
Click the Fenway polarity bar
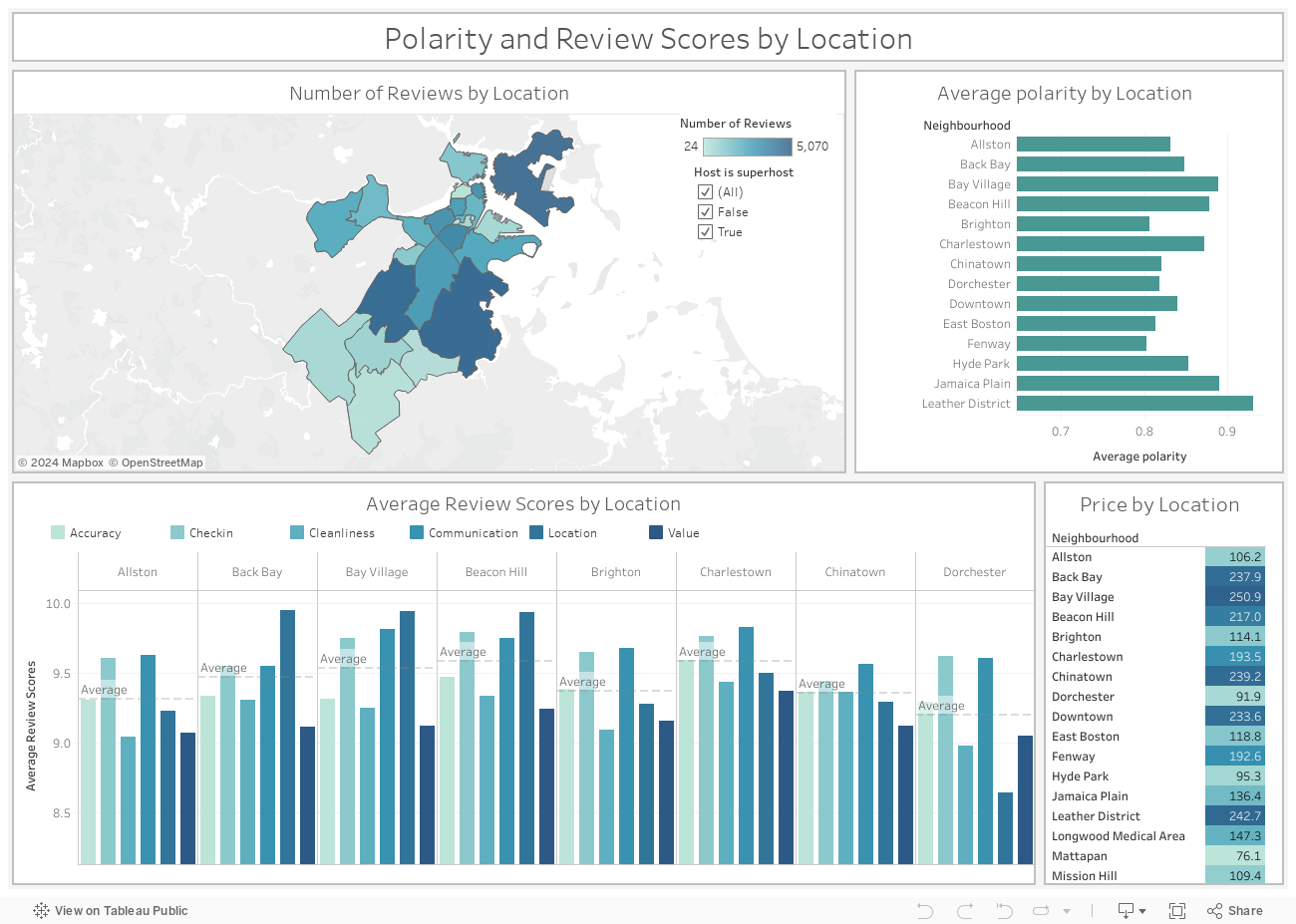tap(1082, 344)
